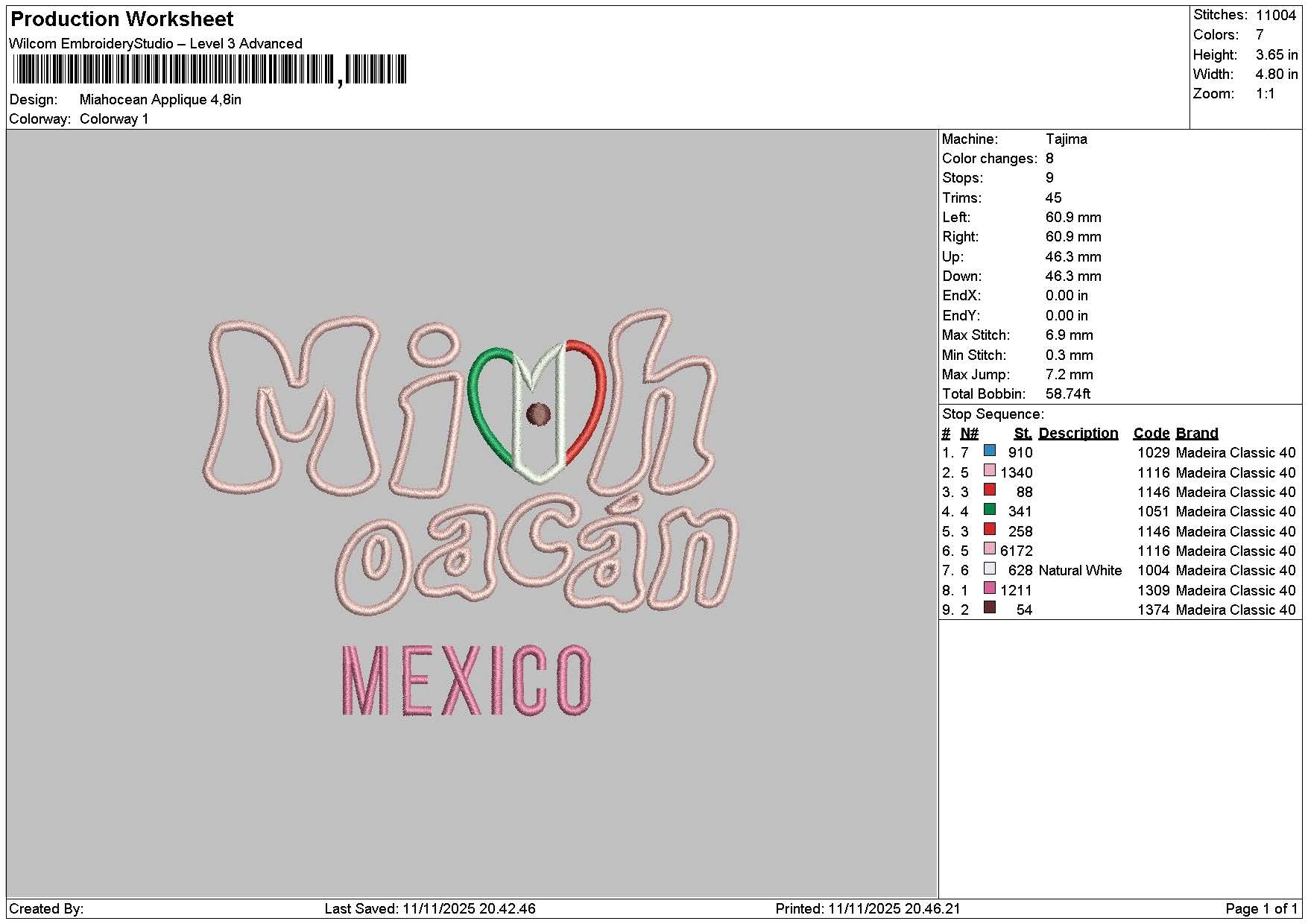Click the 'Page 1 of 1' footer text
The width and height of the screenshot is (1308, 924).
pos(1261,908)
